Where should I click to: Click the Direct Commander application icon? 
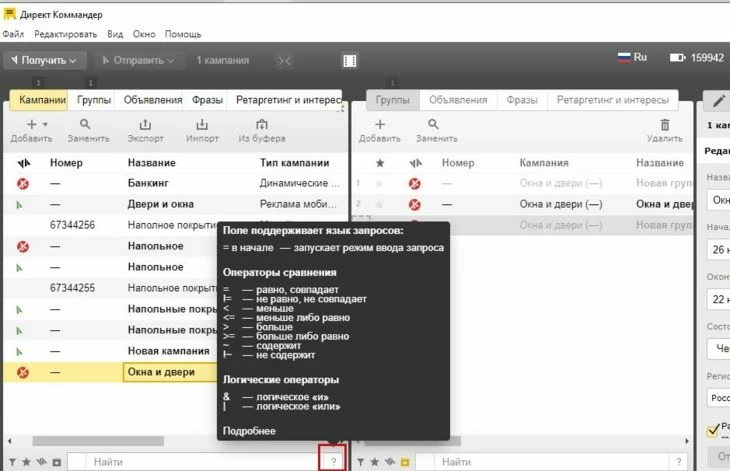point(9,14)
